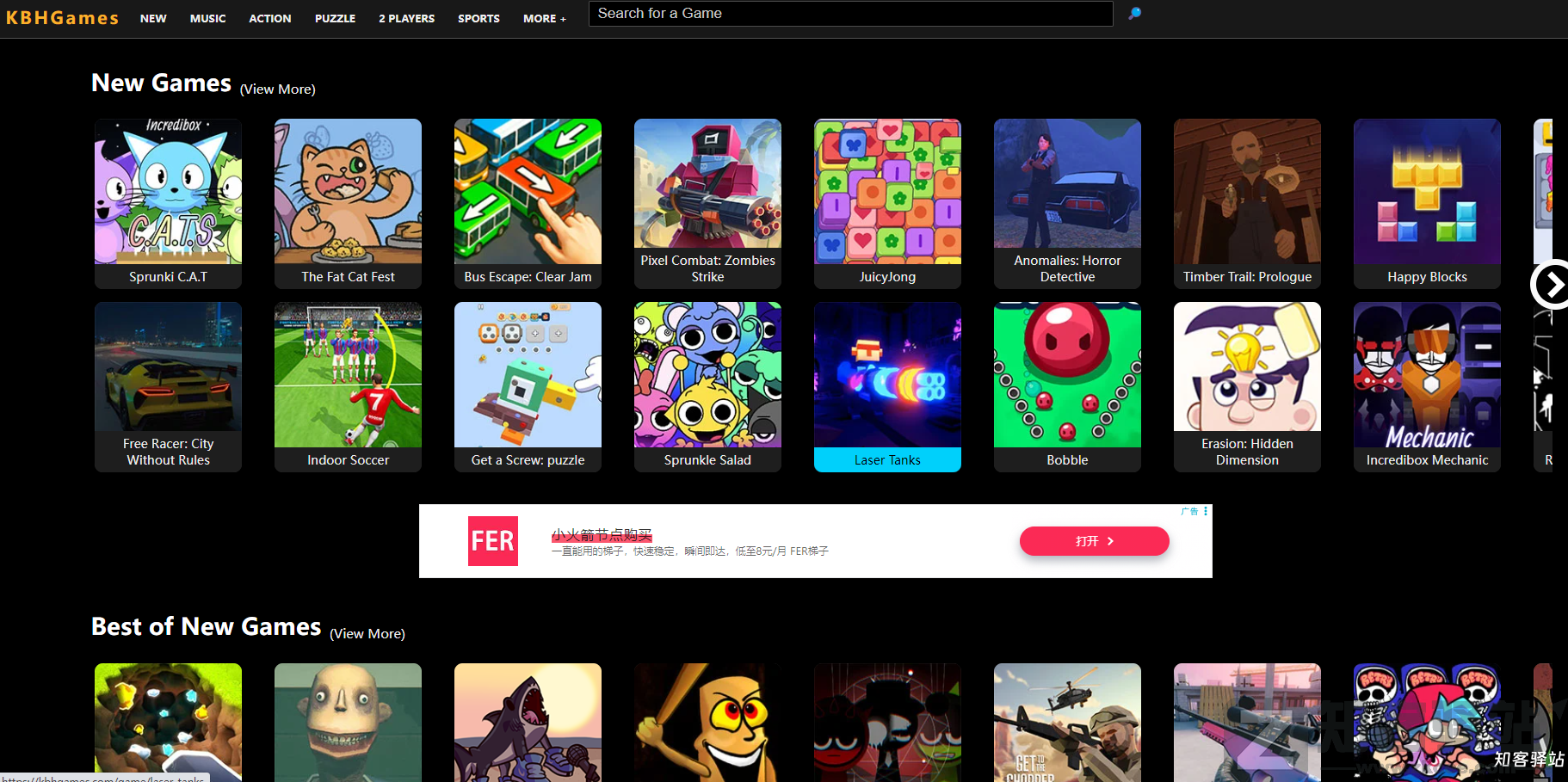This screenshot has width=1568, height=782.
Task: Click View More beside New Games
Action: point(277,89)
